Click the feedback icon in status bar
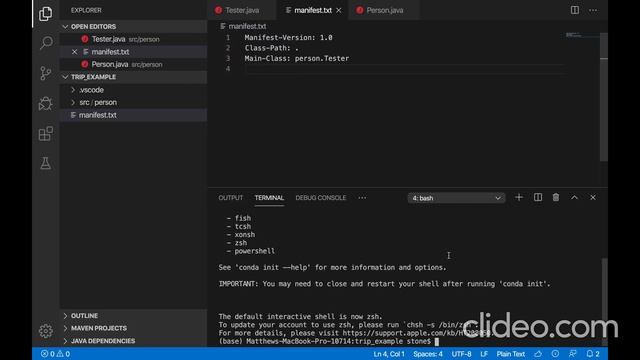Viewport: 640px width, 360px height. point(573,354)
